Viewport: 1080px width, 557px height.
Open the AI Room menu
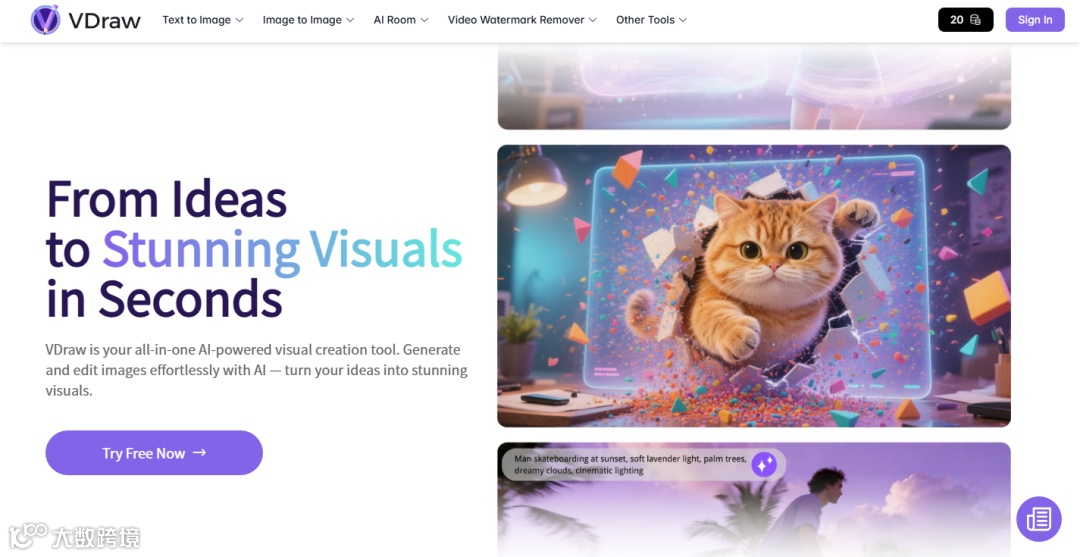[x=401, y=20]
